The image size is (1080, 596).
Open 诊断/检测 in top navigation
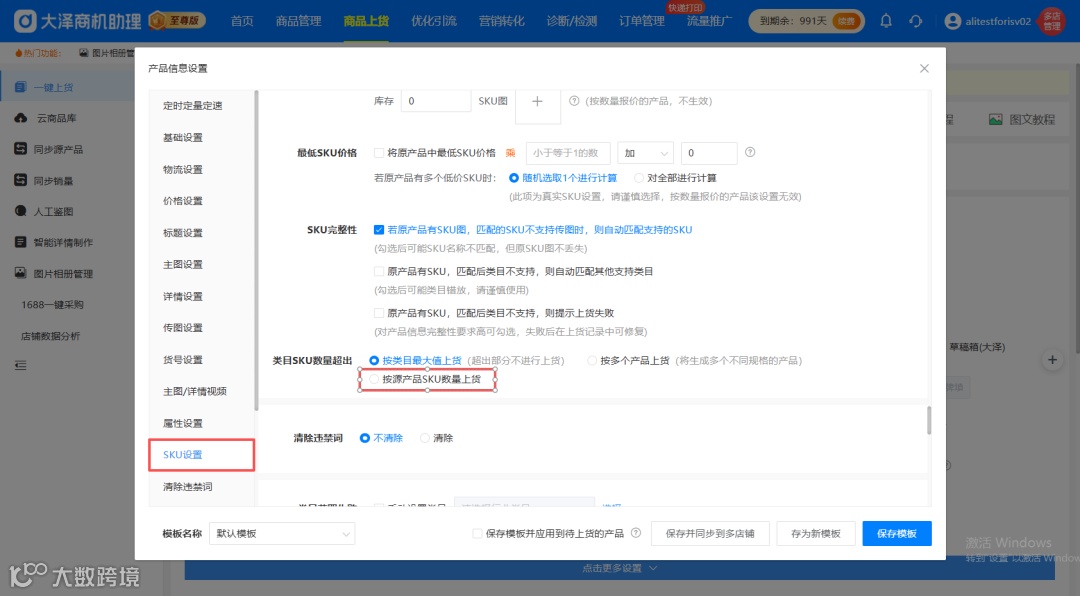pyautogui.click(x=572, y=21)
